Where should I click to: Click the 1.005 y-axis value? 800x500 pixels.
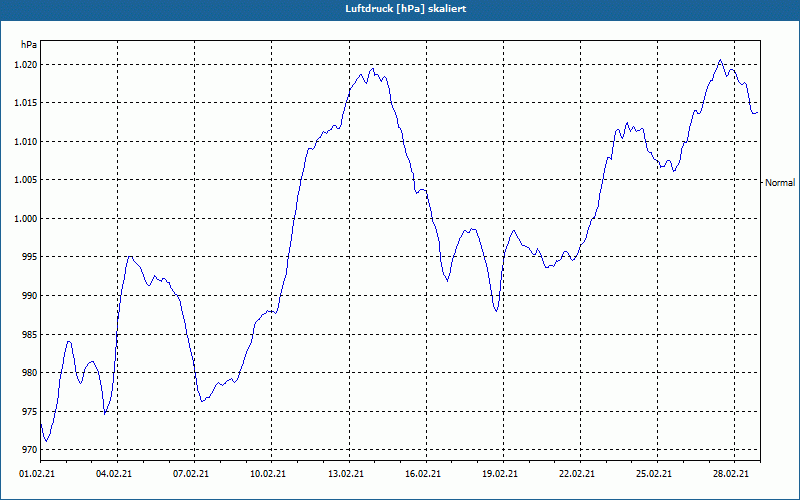click(26, 180)
